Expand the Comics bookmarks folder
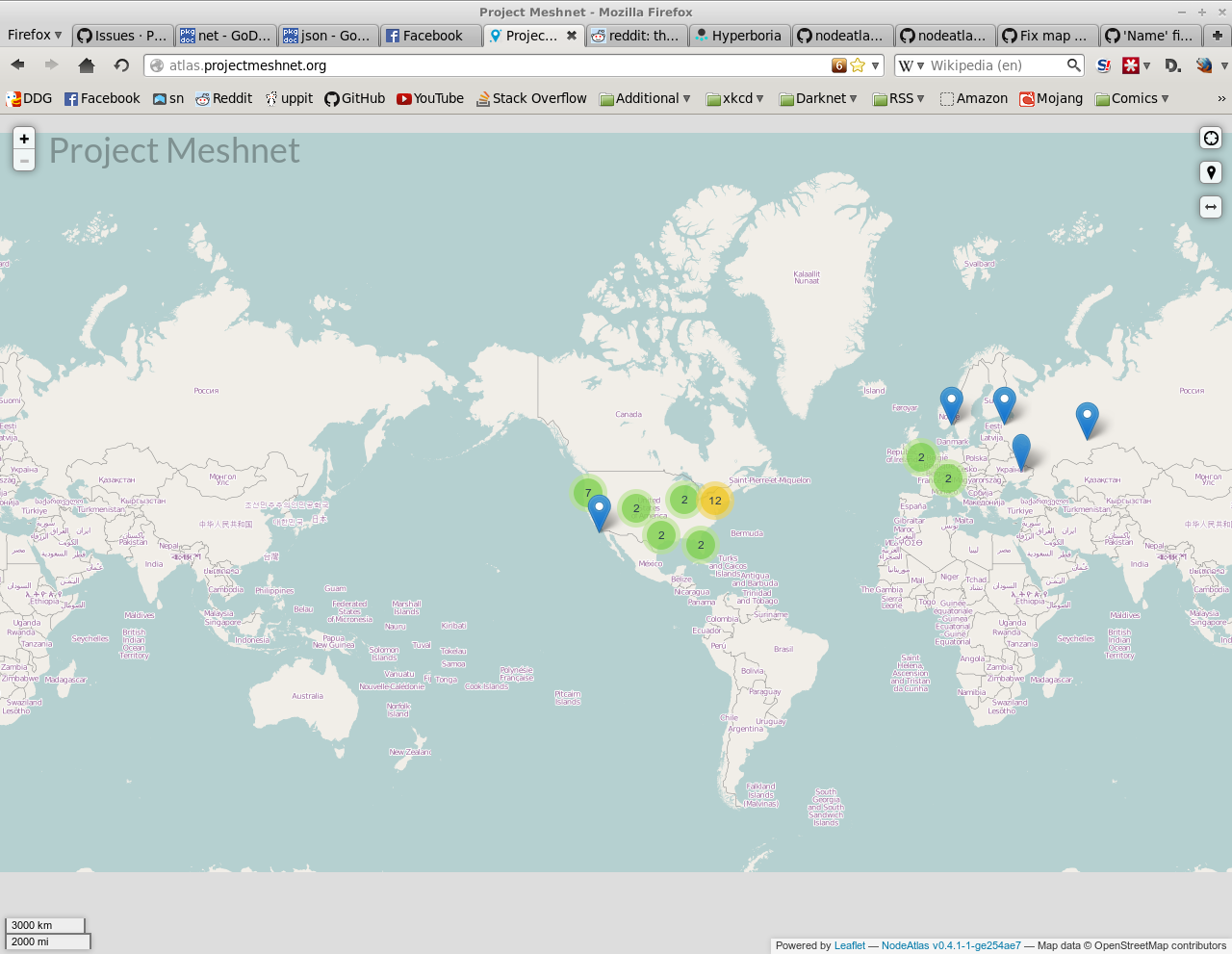The width and height of the screenshot is (1232, 954). tap(1132, 98)
